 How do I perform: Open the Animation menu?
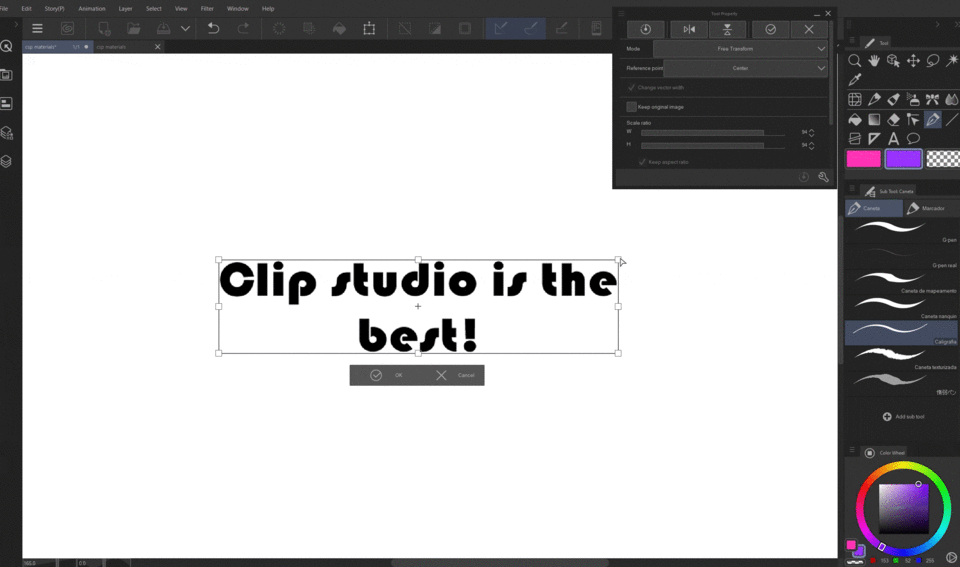[x=92, y=9]
